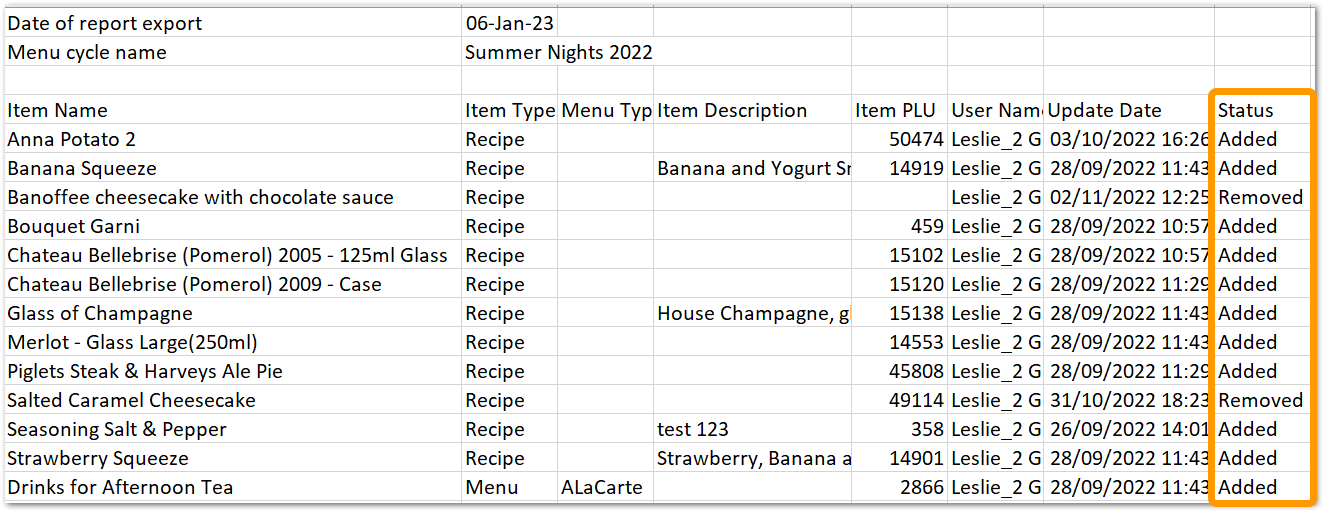Select the 'Summer Nights 2022' cell
The image size is (1324, 512).
(558, 52)
